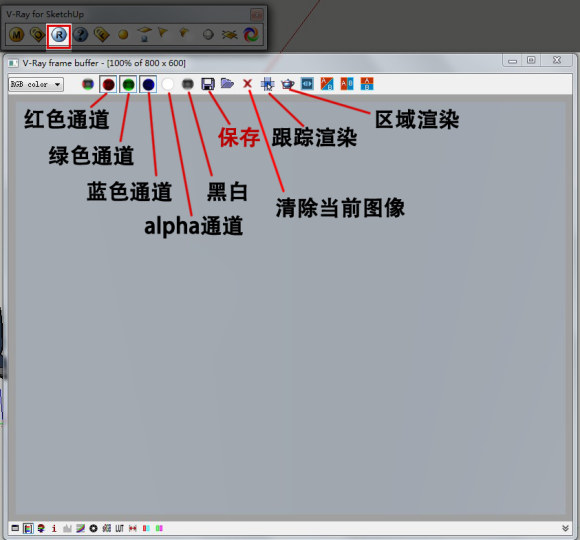Create a V-Ray rectangle light icon

[x=145, y=34]
